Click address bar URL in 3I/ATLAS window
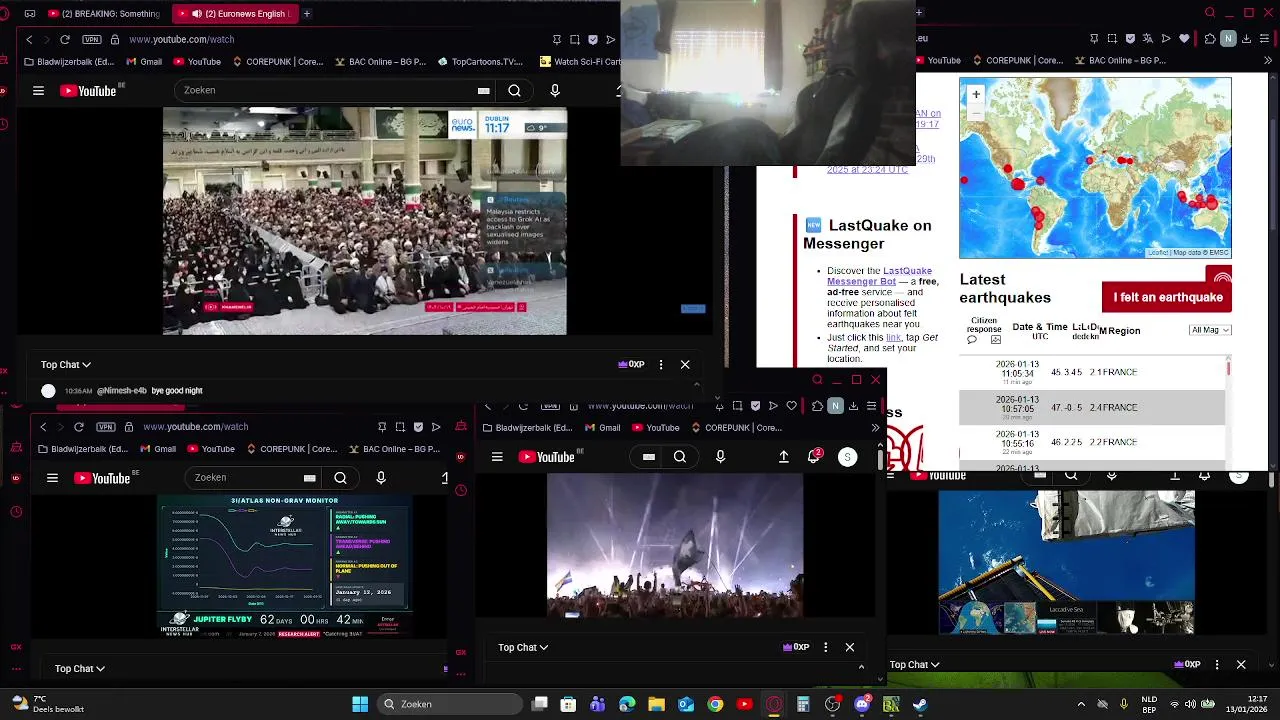This screenshot has width=1280, height=720. pos(196,427)
